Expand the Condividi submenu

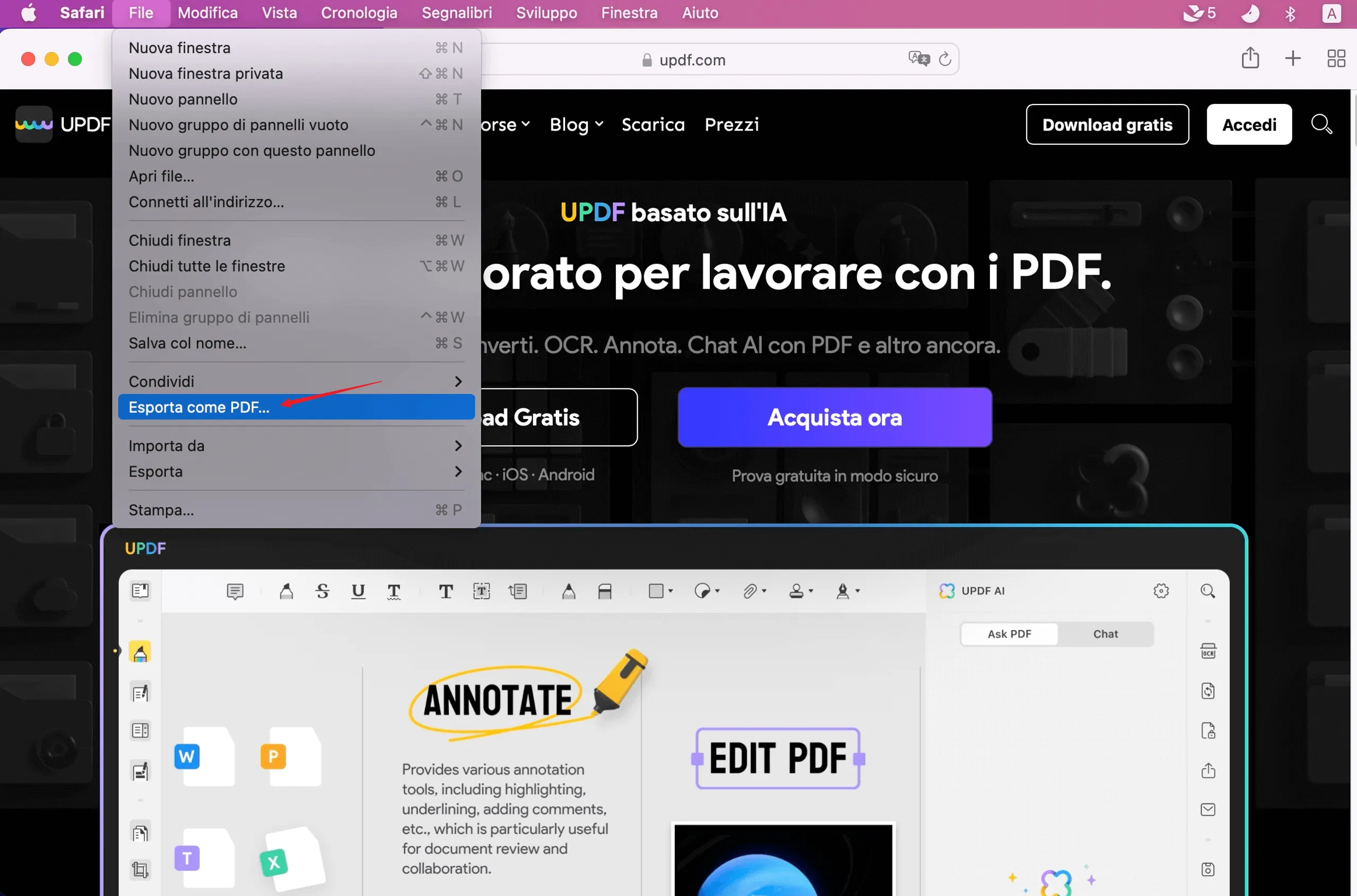296,381
